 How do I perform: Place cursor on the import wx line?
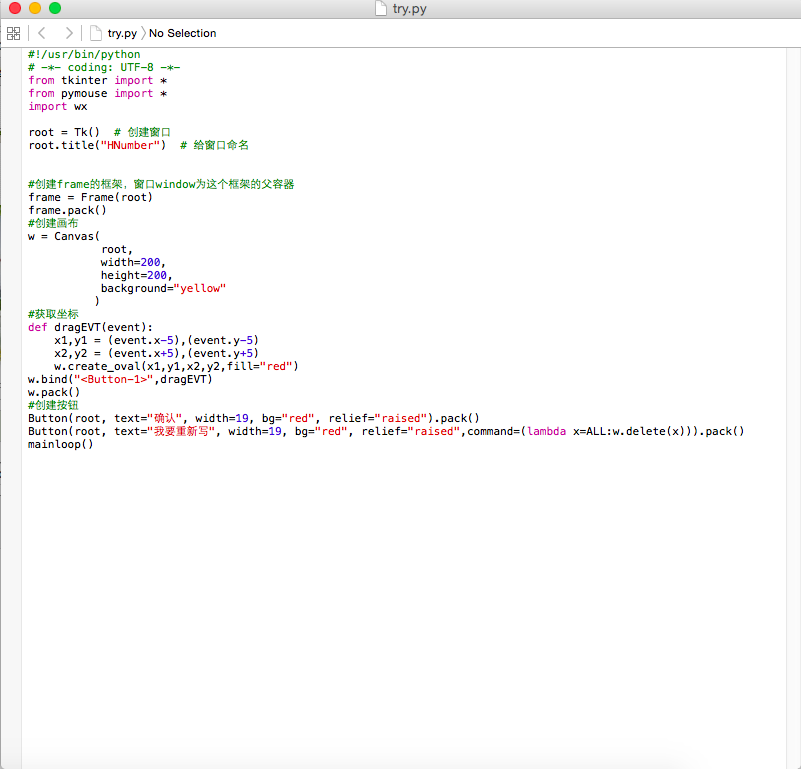(x=58, y=106)
